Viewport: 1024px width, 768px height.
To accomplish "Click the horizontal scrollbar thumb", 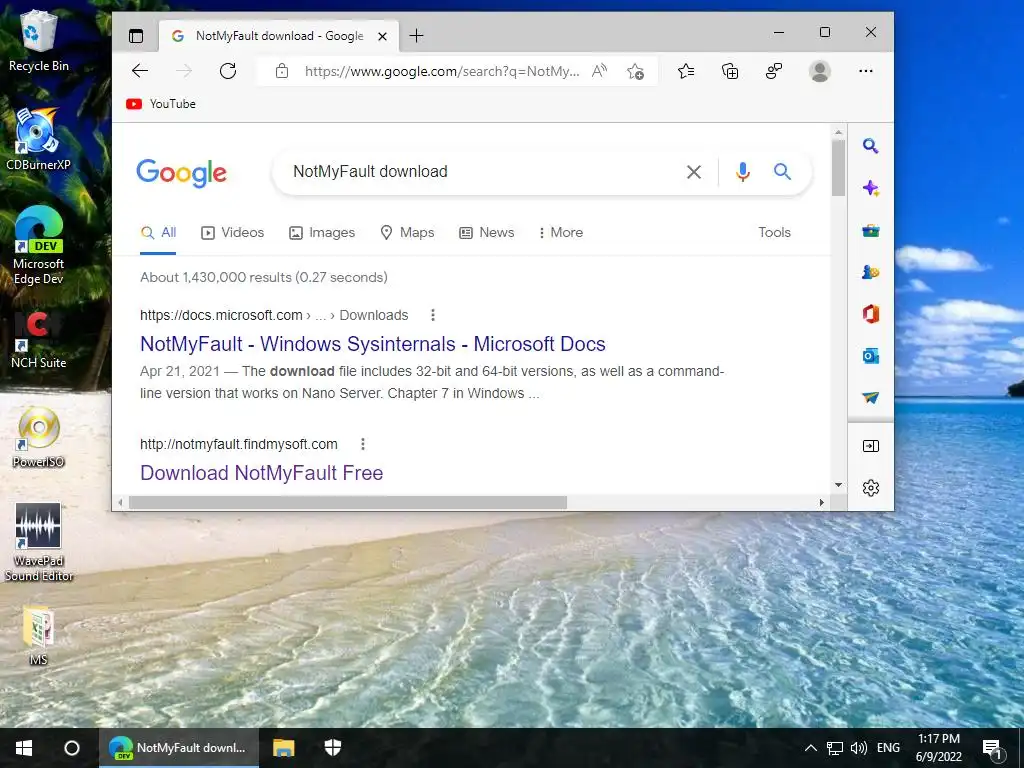I will coord(348,502).
